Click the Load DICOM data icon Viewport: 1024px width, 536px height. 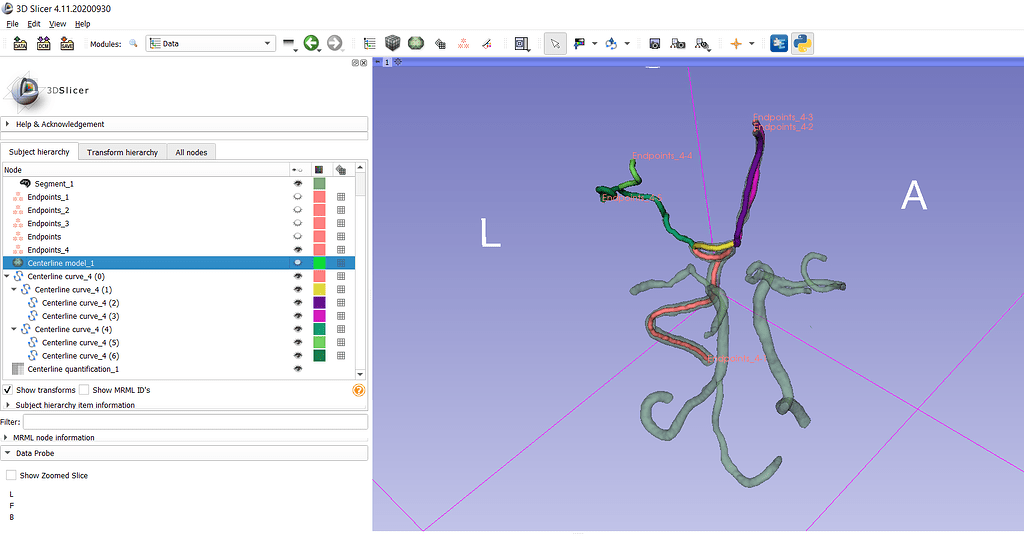44,44
